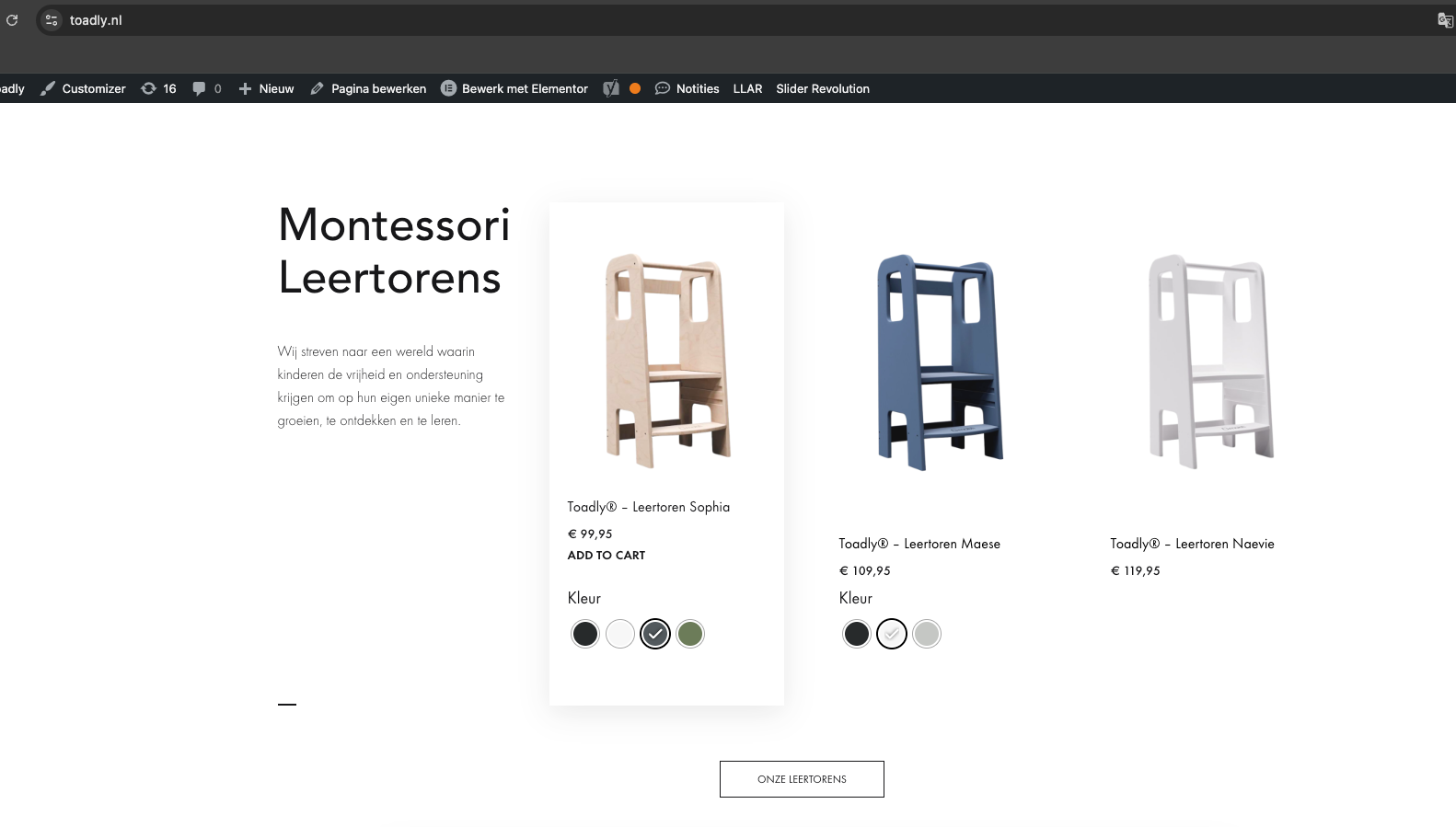Open the LLAR admin item
The image size is (1456, 827).
(x=747, y=88)
